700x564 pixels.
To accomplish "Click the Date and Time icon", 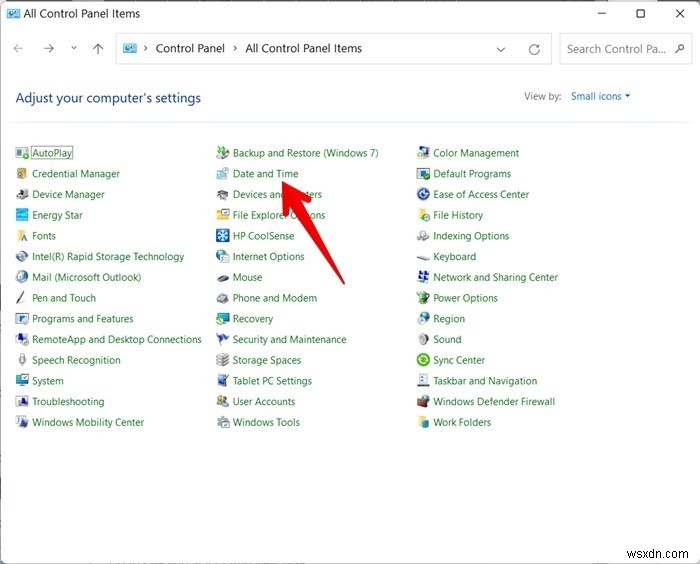I will pyautogui.click(x=222, y=174).
